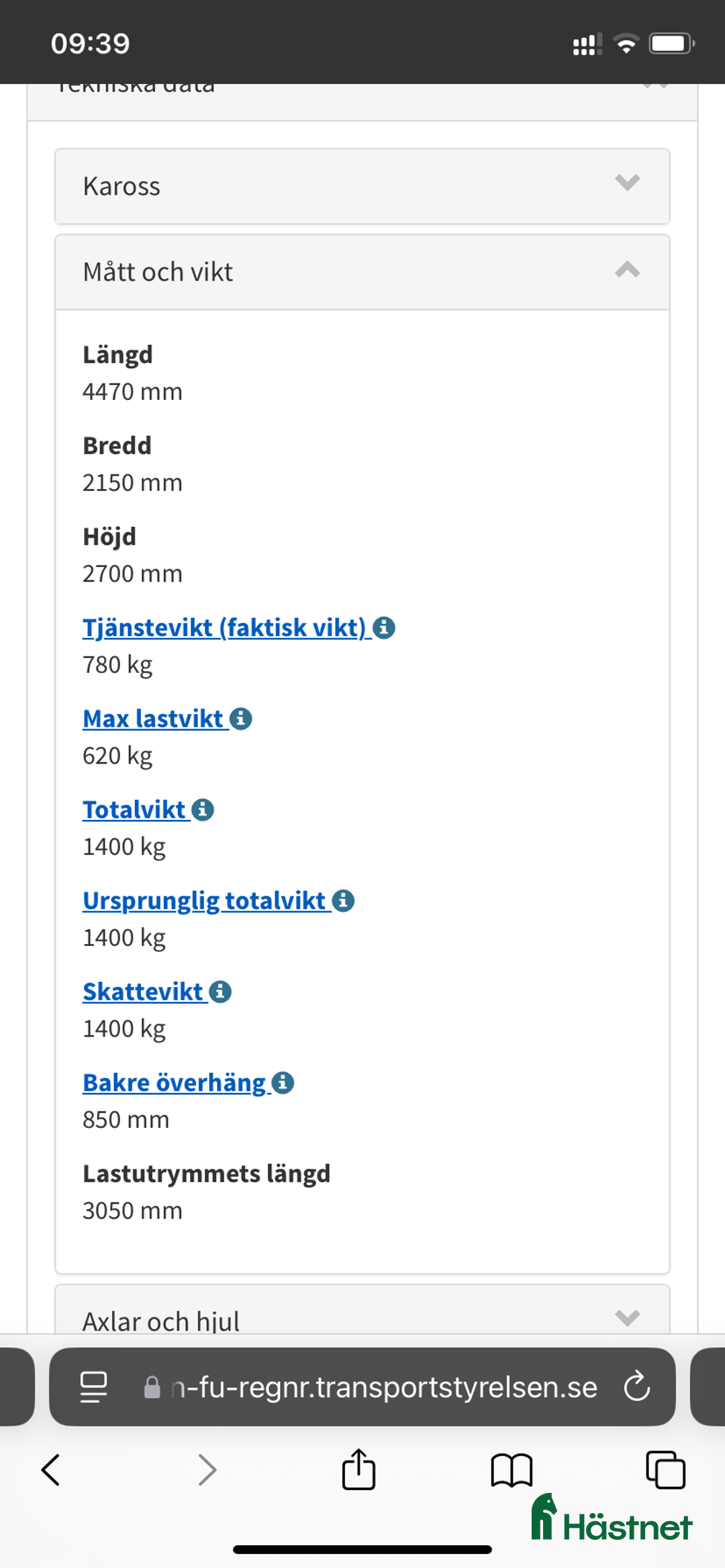Reload the page in Safari

pos(636,1386)
